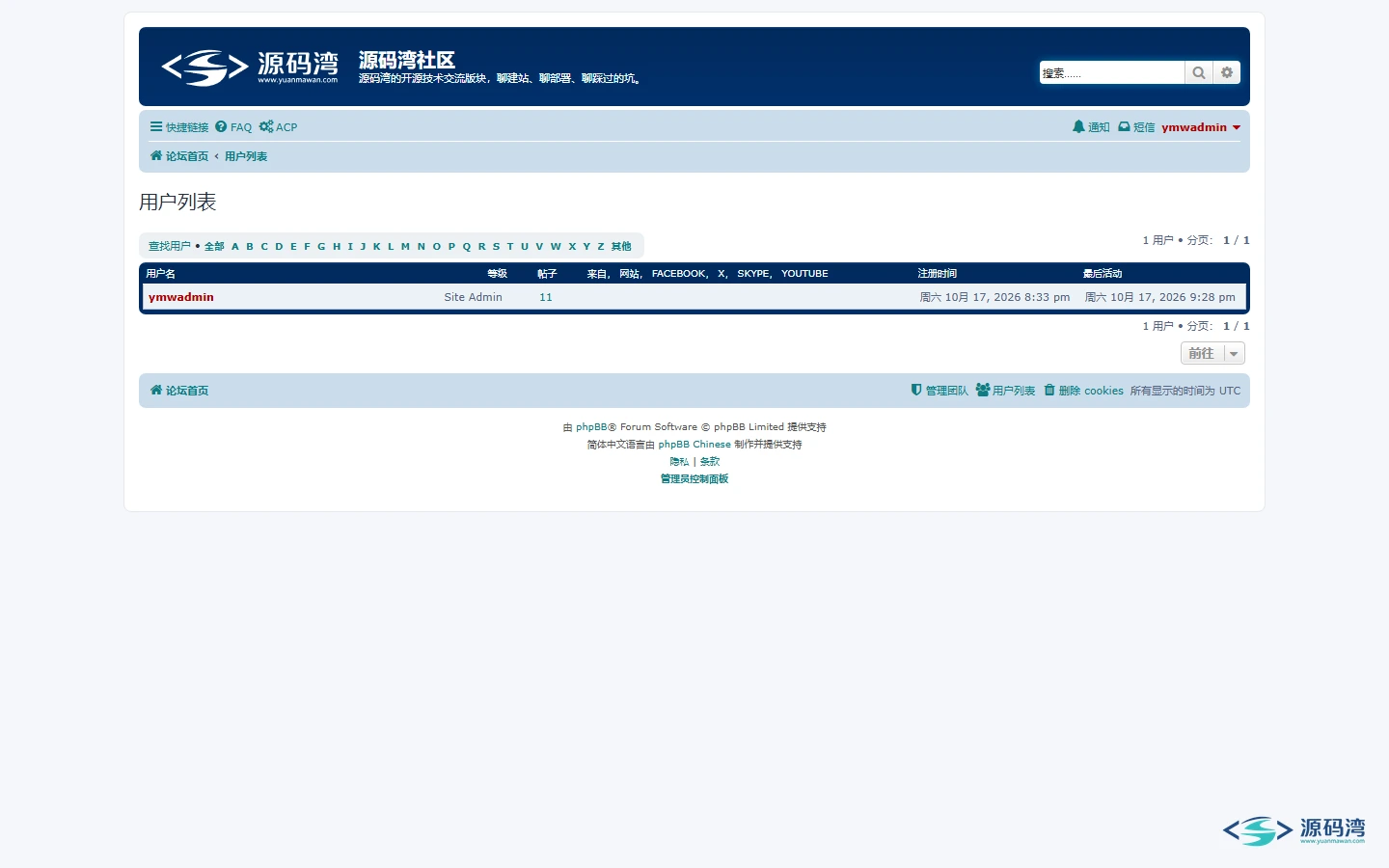
Task: Open advanced search gear icon
Action: pos(1227,72)
